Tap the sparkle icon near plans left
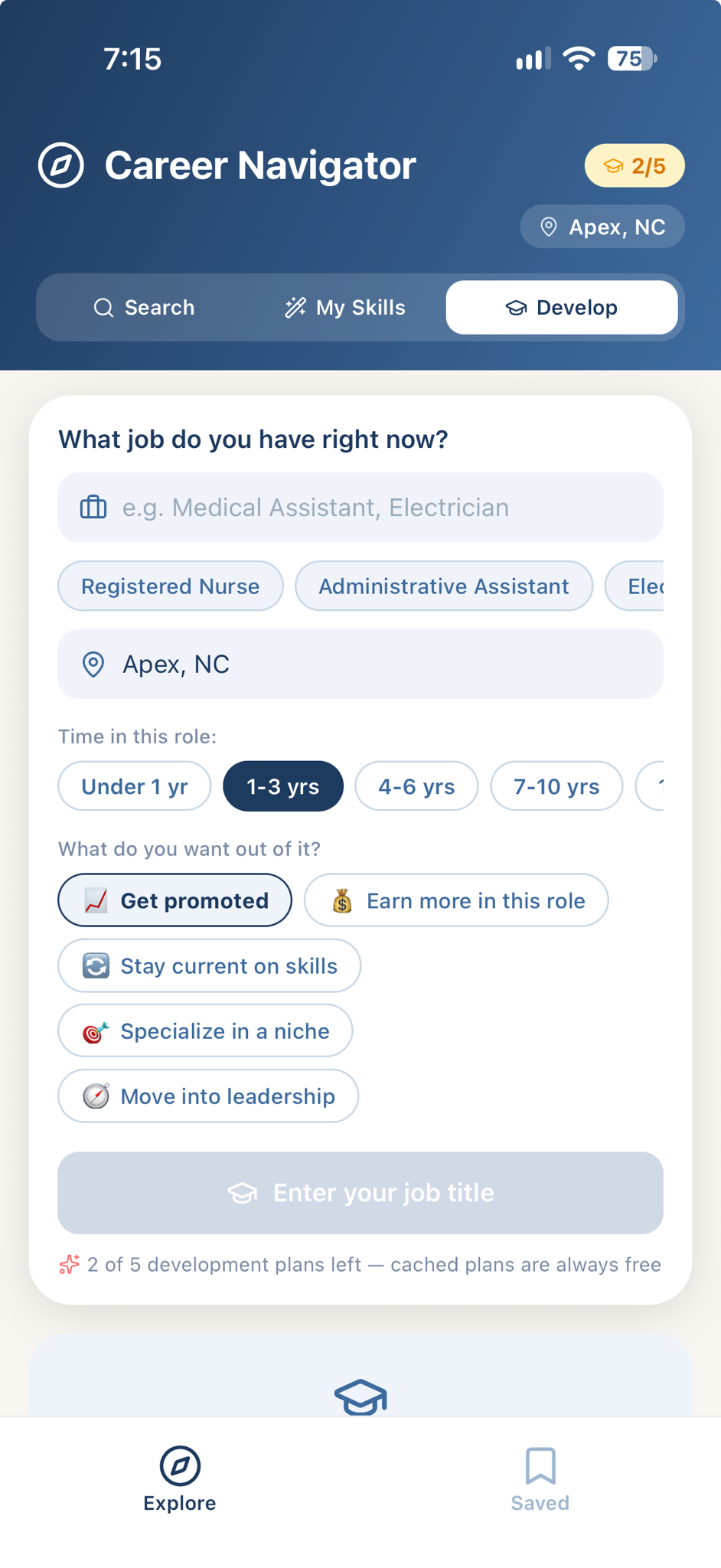Viewport: 721px width, 1568px height. [70, 1264]
